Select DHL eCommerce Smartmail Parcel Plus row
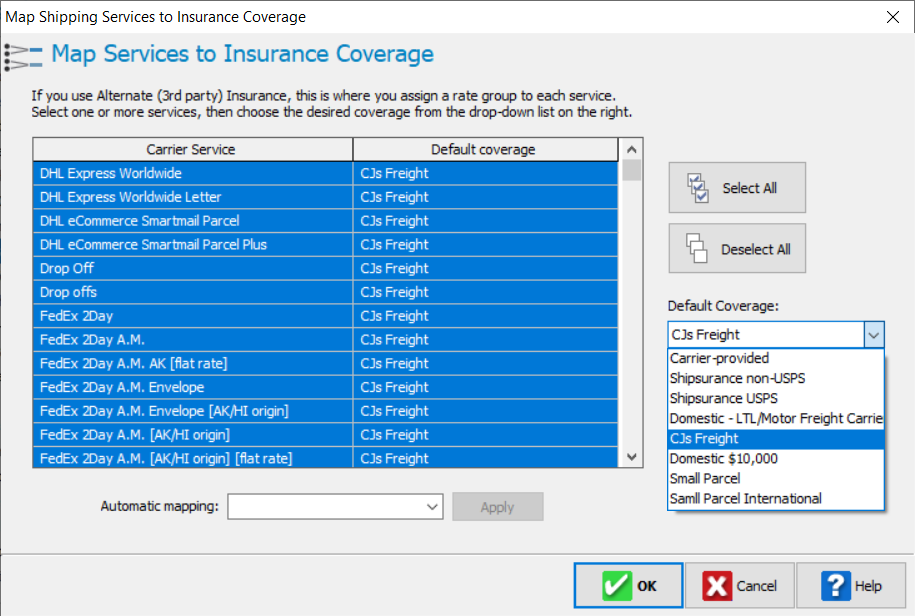Image resolution: width=915 pixels, height=616 pixels. (325, 244)
